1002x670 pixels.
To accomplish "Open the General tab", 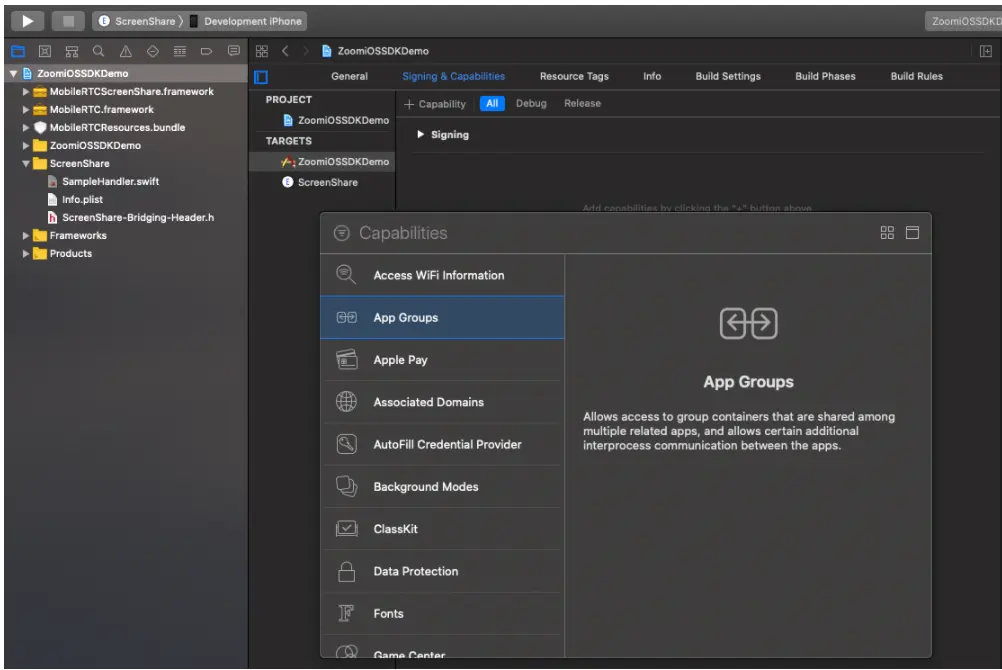I will click(x=349, y=77).
